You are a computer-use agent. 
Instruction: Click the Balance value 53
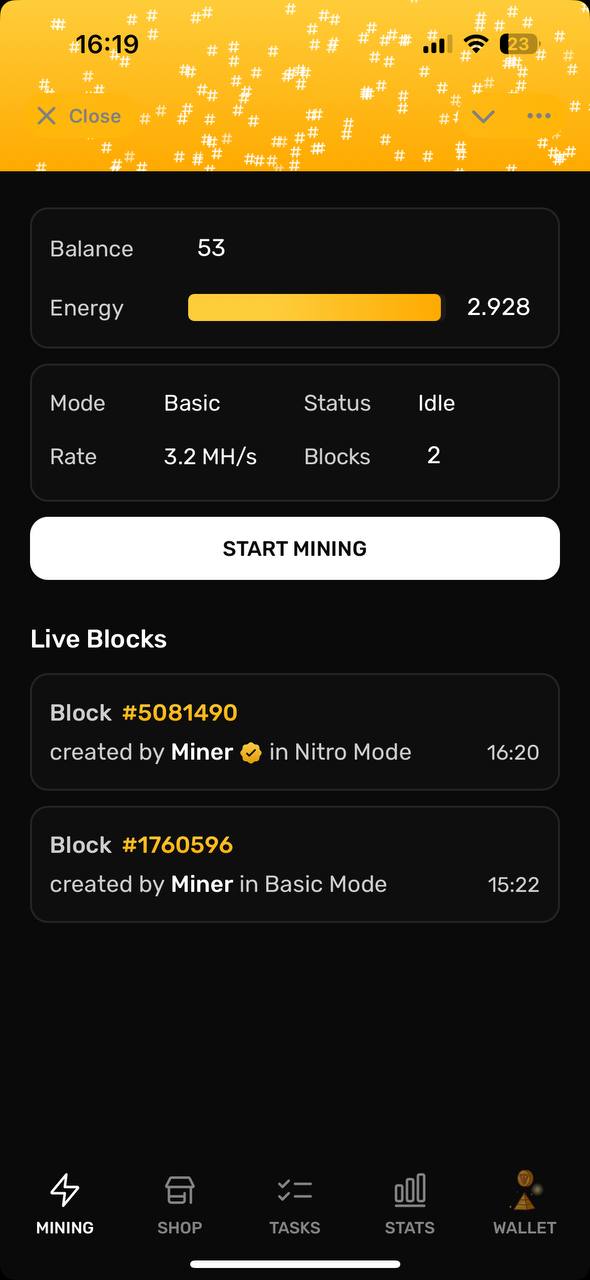pos(211,248)
